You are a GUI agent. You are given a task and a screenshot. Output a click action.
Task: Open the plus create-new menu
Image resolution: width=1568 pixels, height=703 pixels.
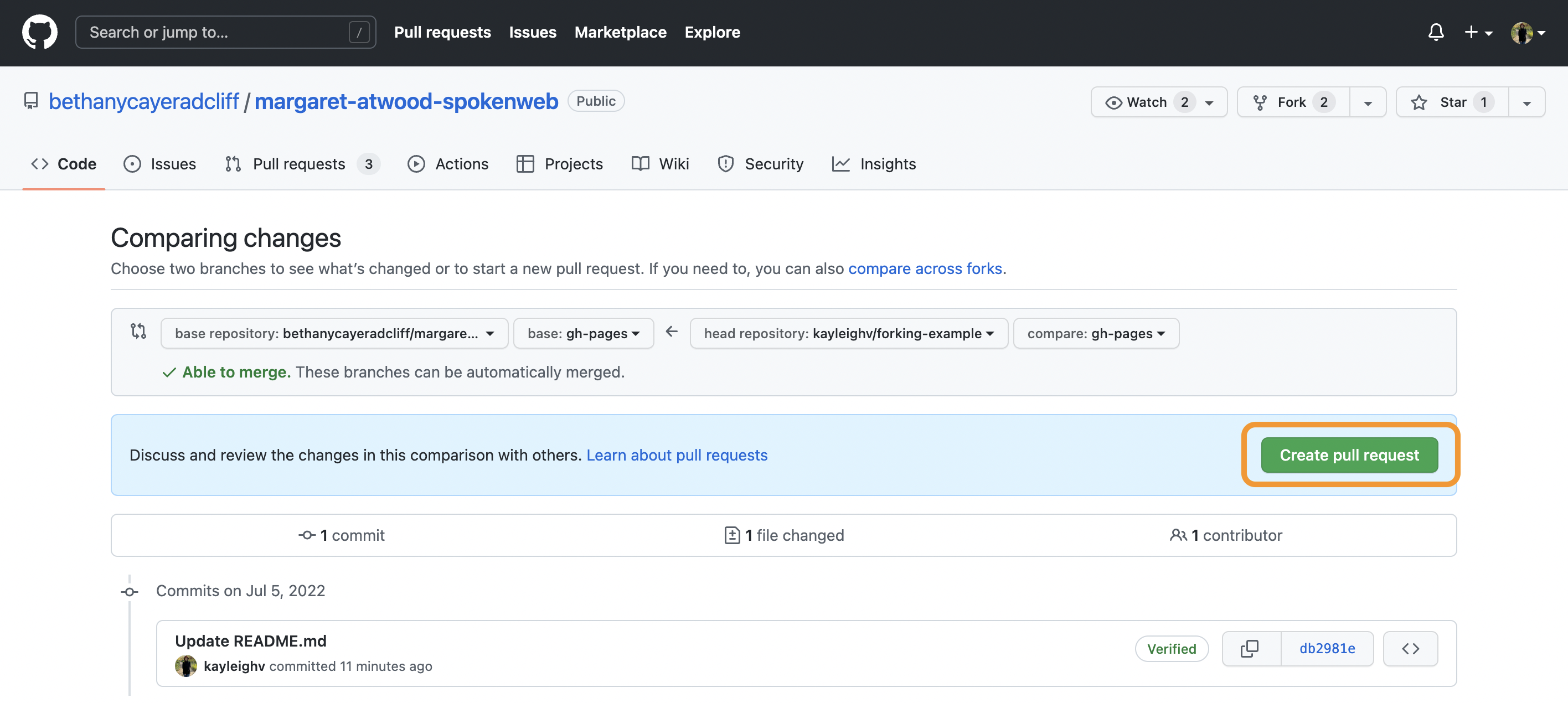click(x=1478, y=32)
